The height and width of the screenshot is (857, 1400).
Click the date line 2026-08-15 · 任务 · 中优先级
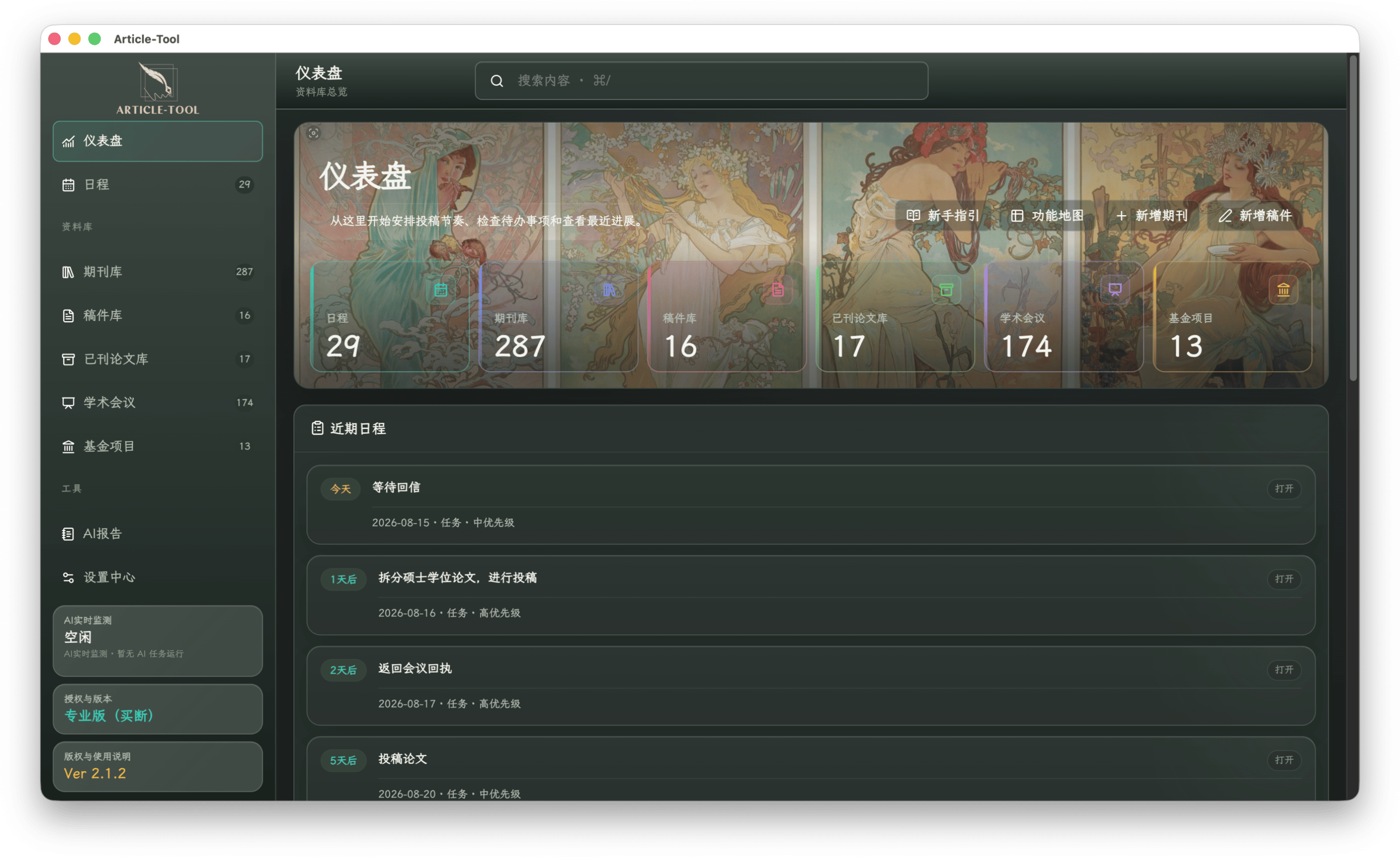pos(443,523)
